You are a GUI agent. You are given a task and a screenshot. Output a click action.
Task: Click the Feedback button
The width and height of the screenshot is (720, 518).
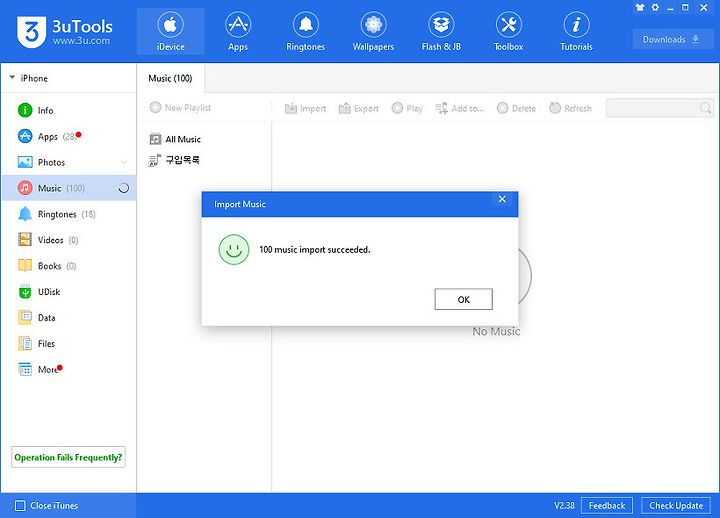point(607,506)
